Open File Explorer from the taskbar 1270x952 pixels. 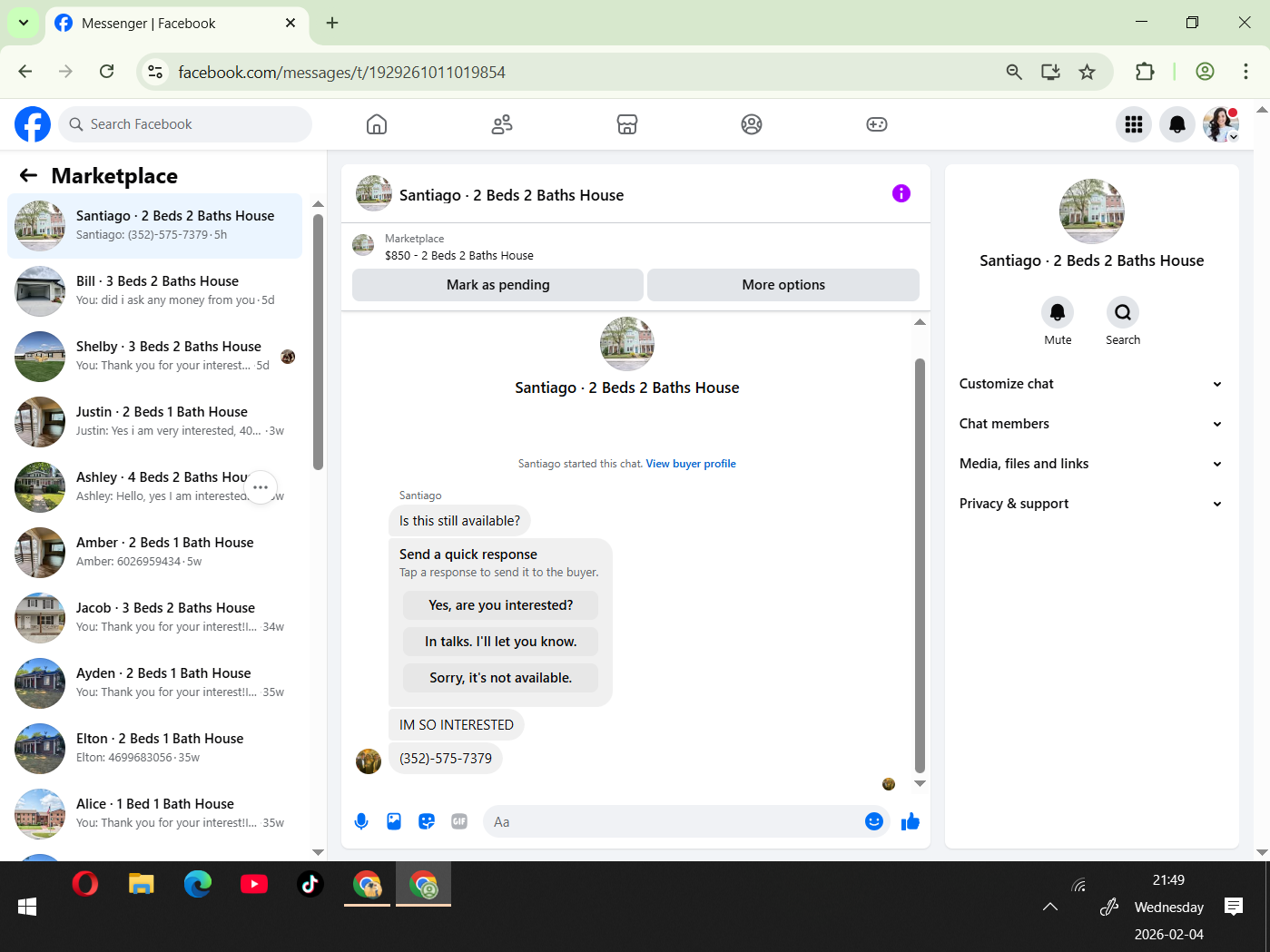142,884
